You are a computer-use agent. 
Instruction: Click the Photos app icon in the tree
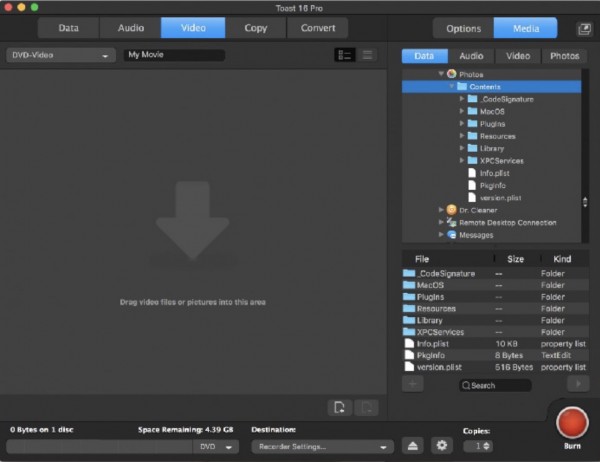point(452,74)
